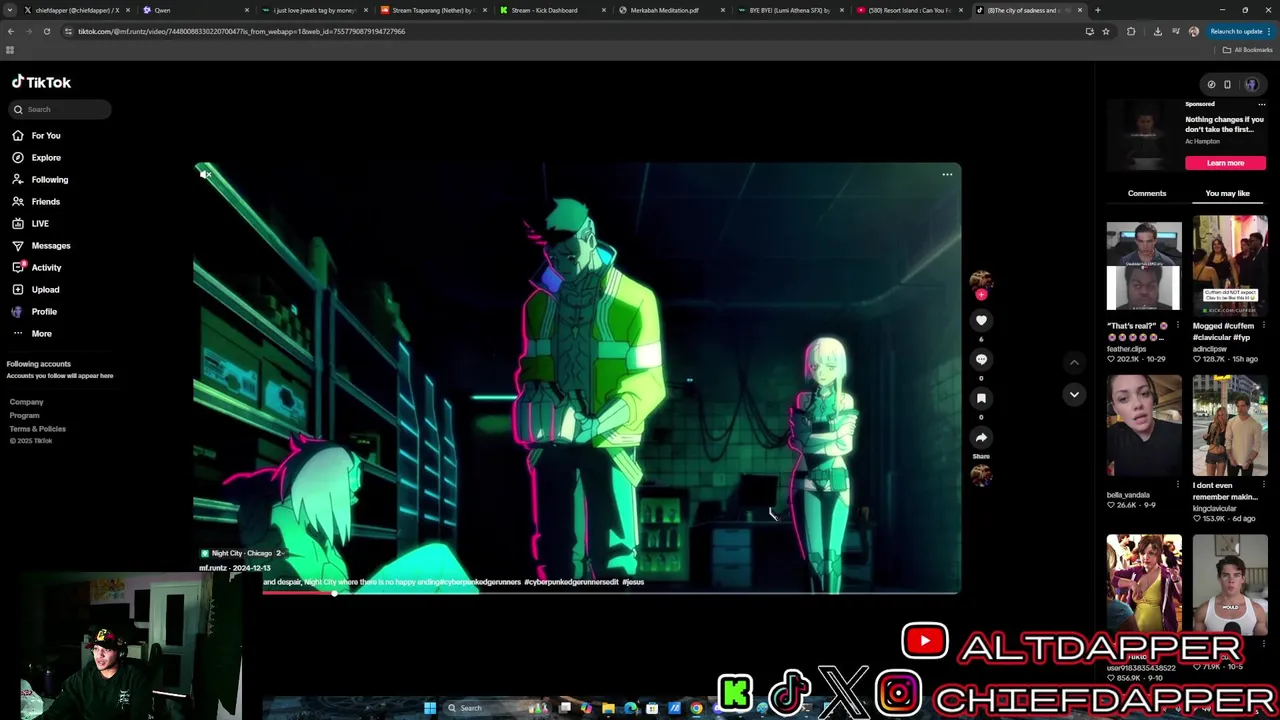Follow creator via red plus badge
This screenshot has width=1280, height=720.
(981, 294)
